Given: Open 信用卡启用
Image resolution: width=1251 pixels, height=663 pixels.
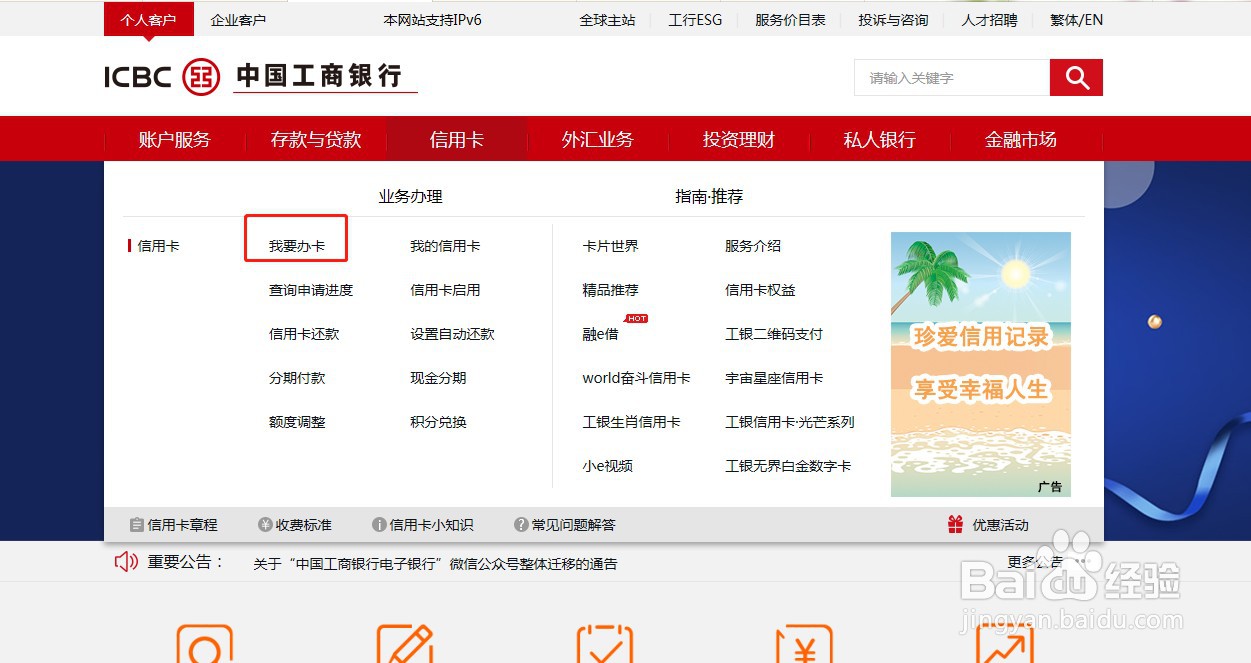Looking at the screenshot, I should [445, 290].
